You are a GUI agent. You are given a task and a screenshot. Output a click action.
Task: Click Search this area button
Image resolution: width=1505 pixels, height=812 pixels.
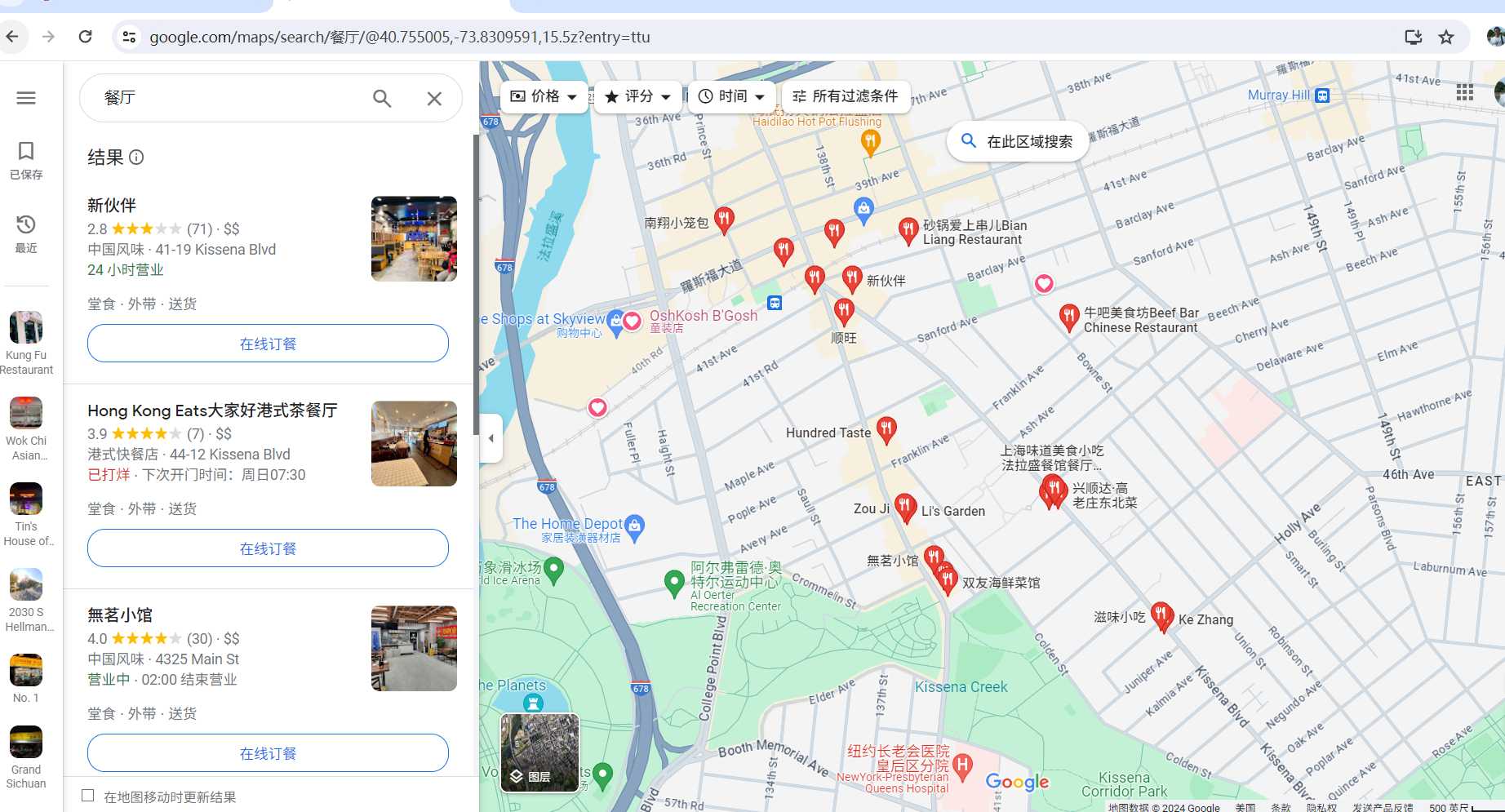tap(1017, 141)
